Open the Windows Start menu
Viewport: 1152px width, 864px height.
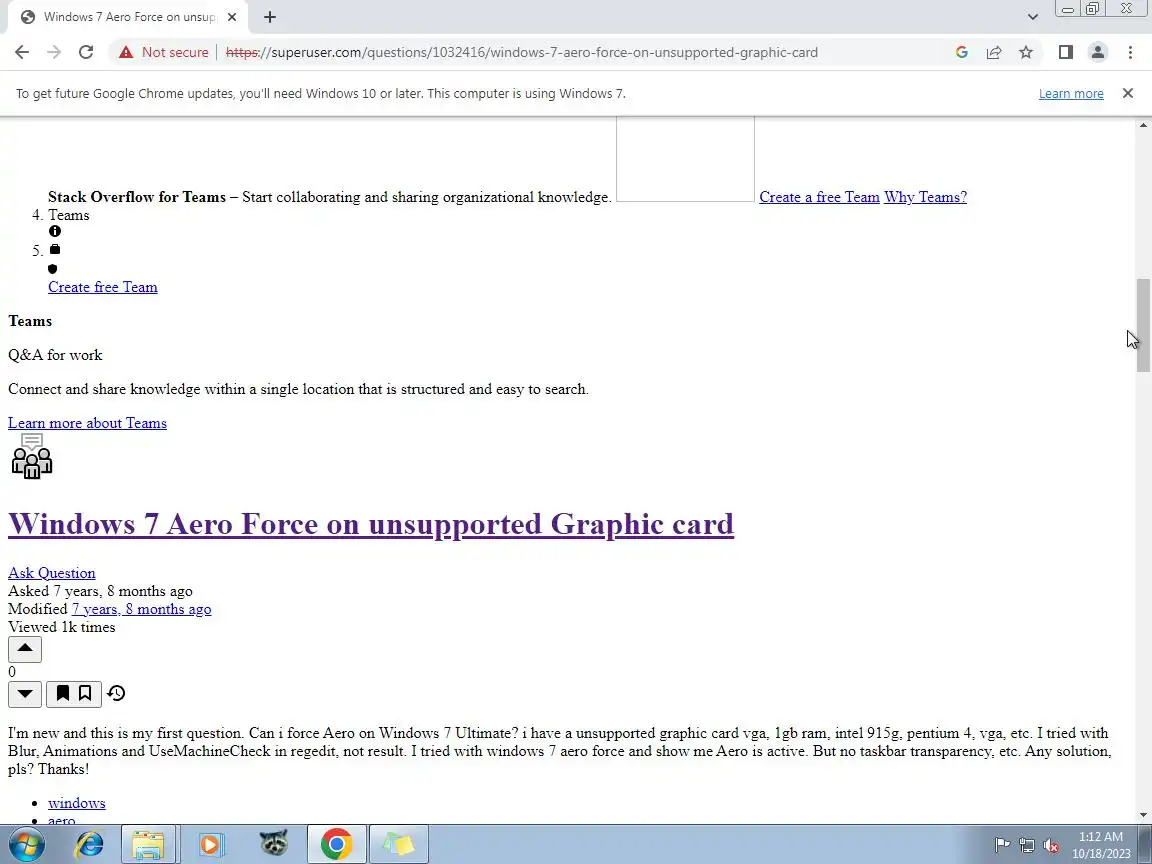click(26, 844)
